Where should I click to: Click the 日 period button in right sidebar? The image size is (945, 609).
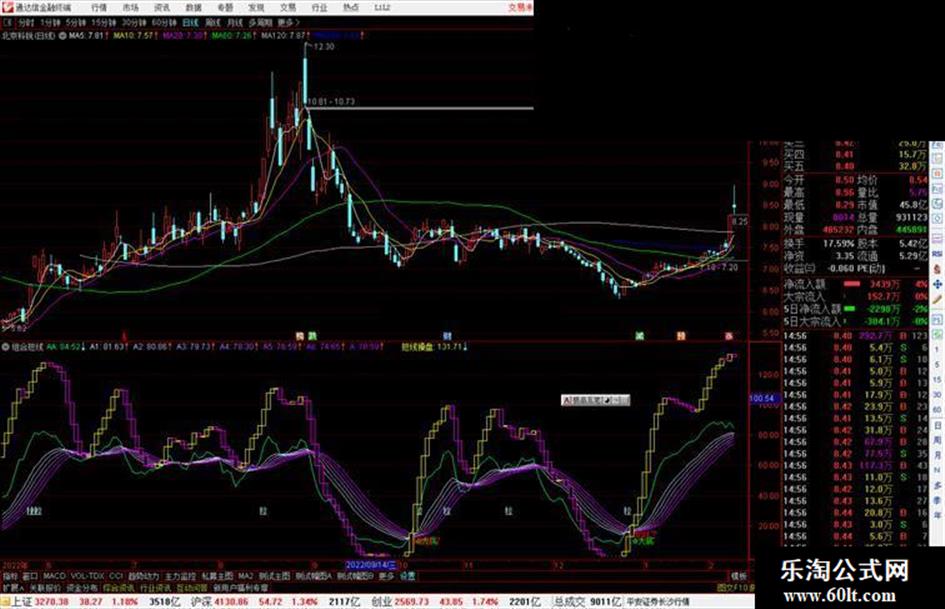(937, 426)
